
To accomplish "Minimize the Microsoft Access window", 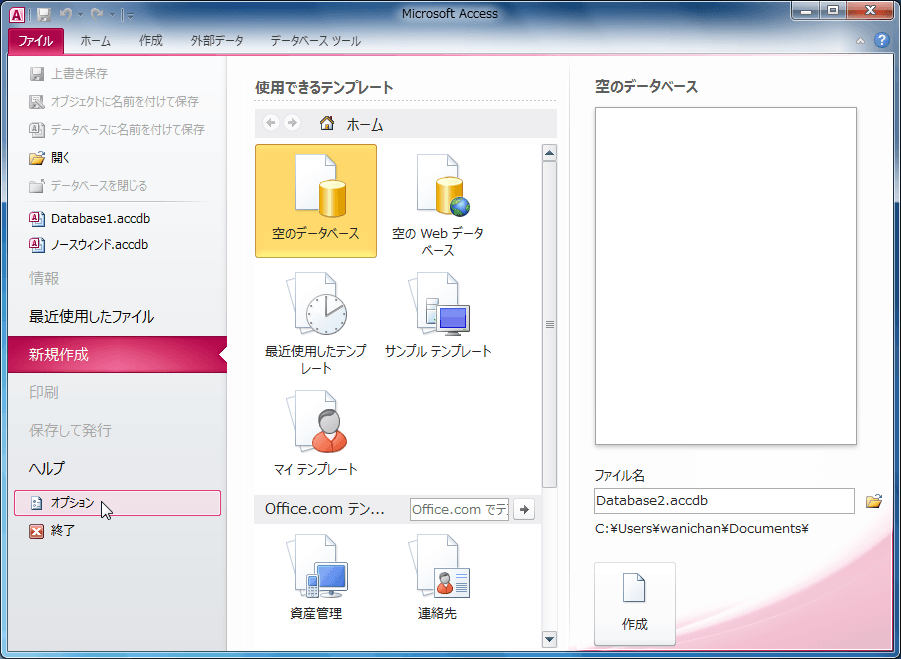I will (807, 11).
